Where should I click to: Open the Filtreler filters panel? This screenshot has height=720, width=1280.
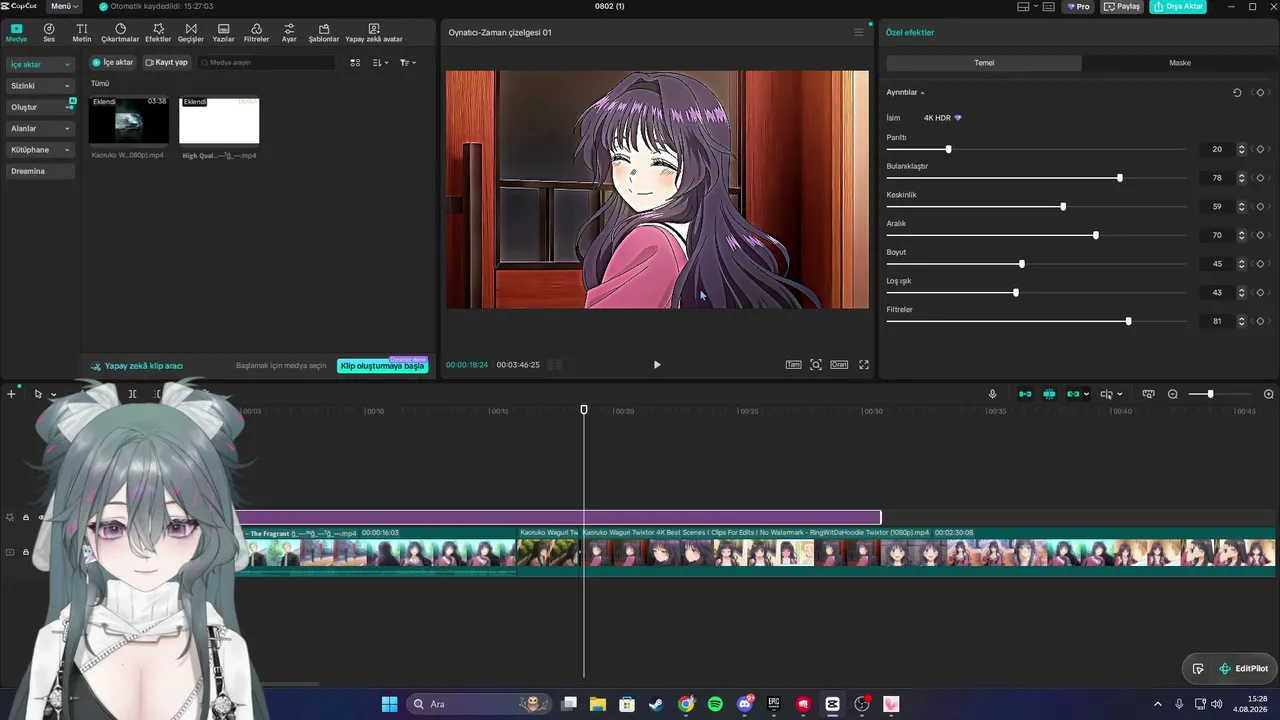[x=256, y=33]
